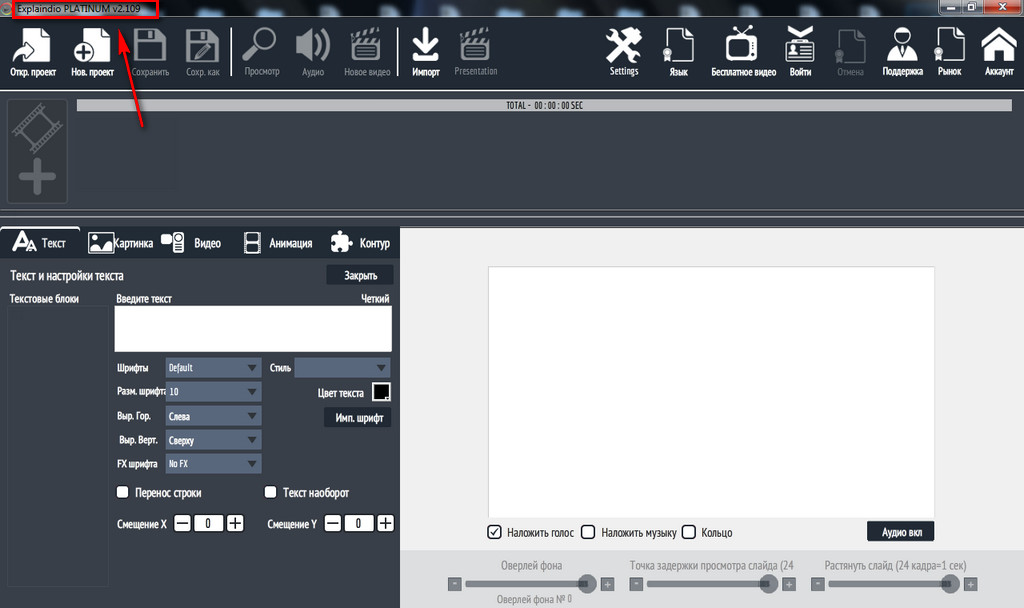Toggle the Перенос строки option
This screenshot has height=608, width=1024.
click(x=123, y=491)
